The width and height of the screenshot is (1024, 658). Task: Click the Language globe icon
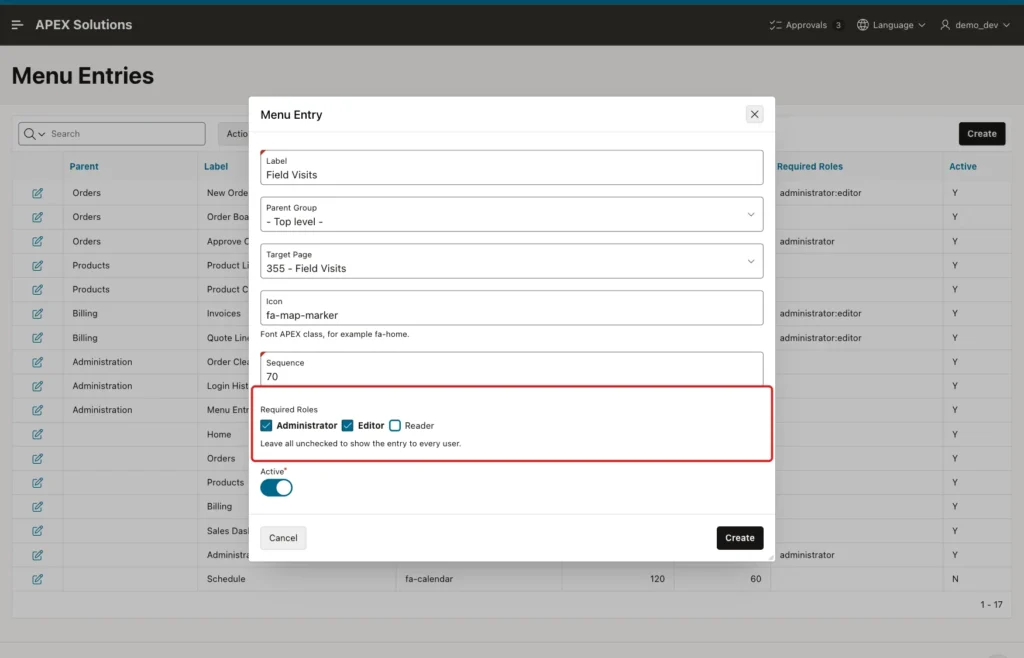point(863,25)
